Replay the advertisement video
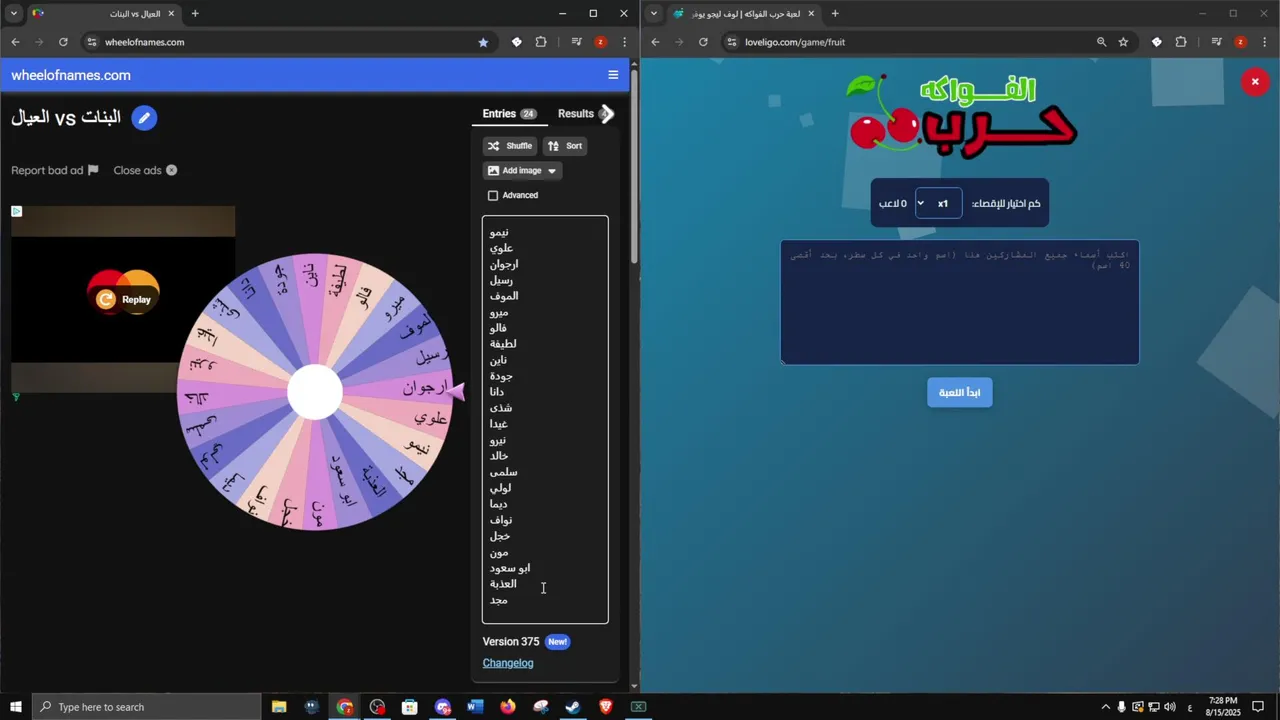This screenshot has height=720, width=1280. (x=124, y=299)
